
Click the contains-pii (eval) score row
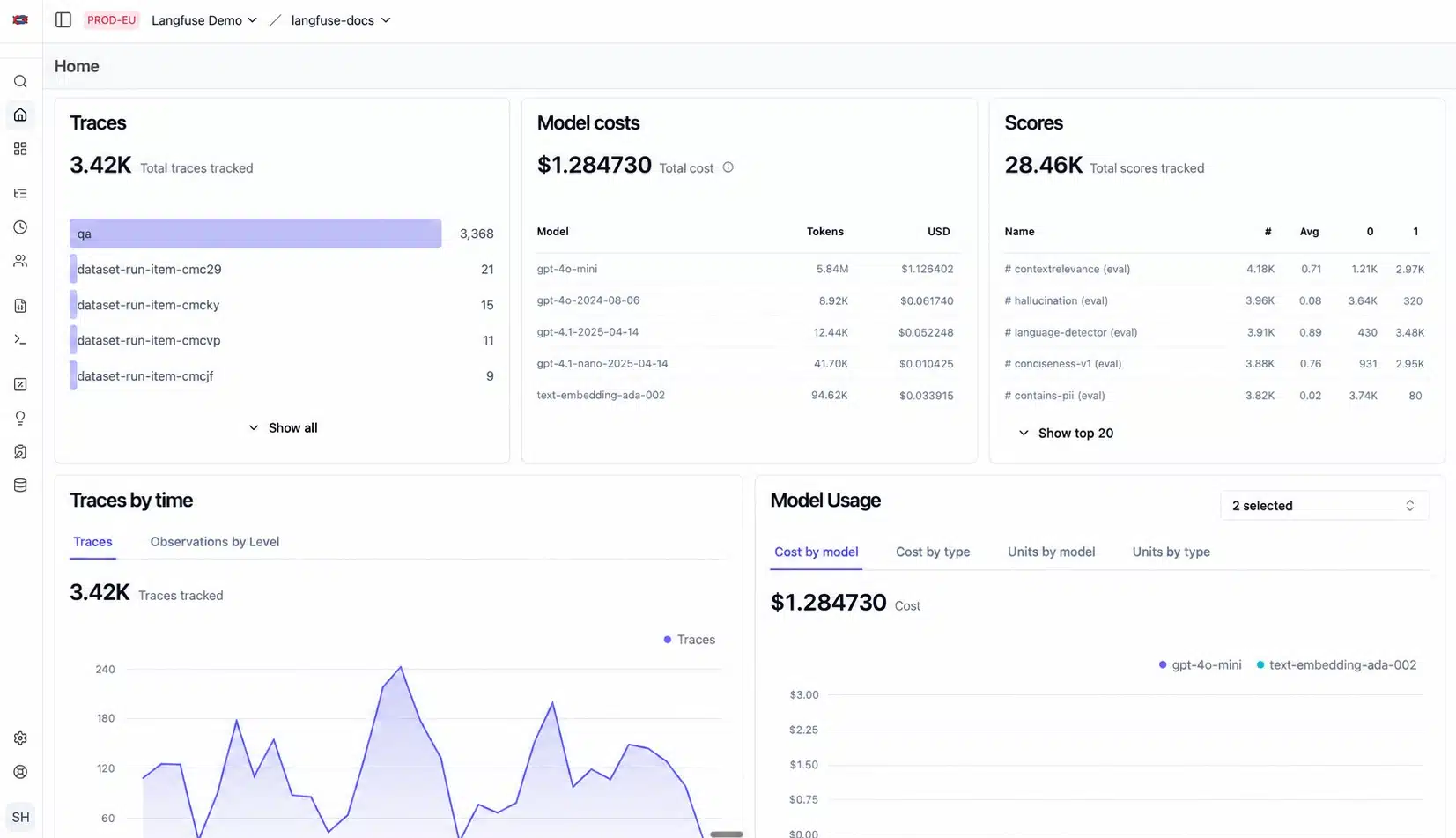(1216, 396)
